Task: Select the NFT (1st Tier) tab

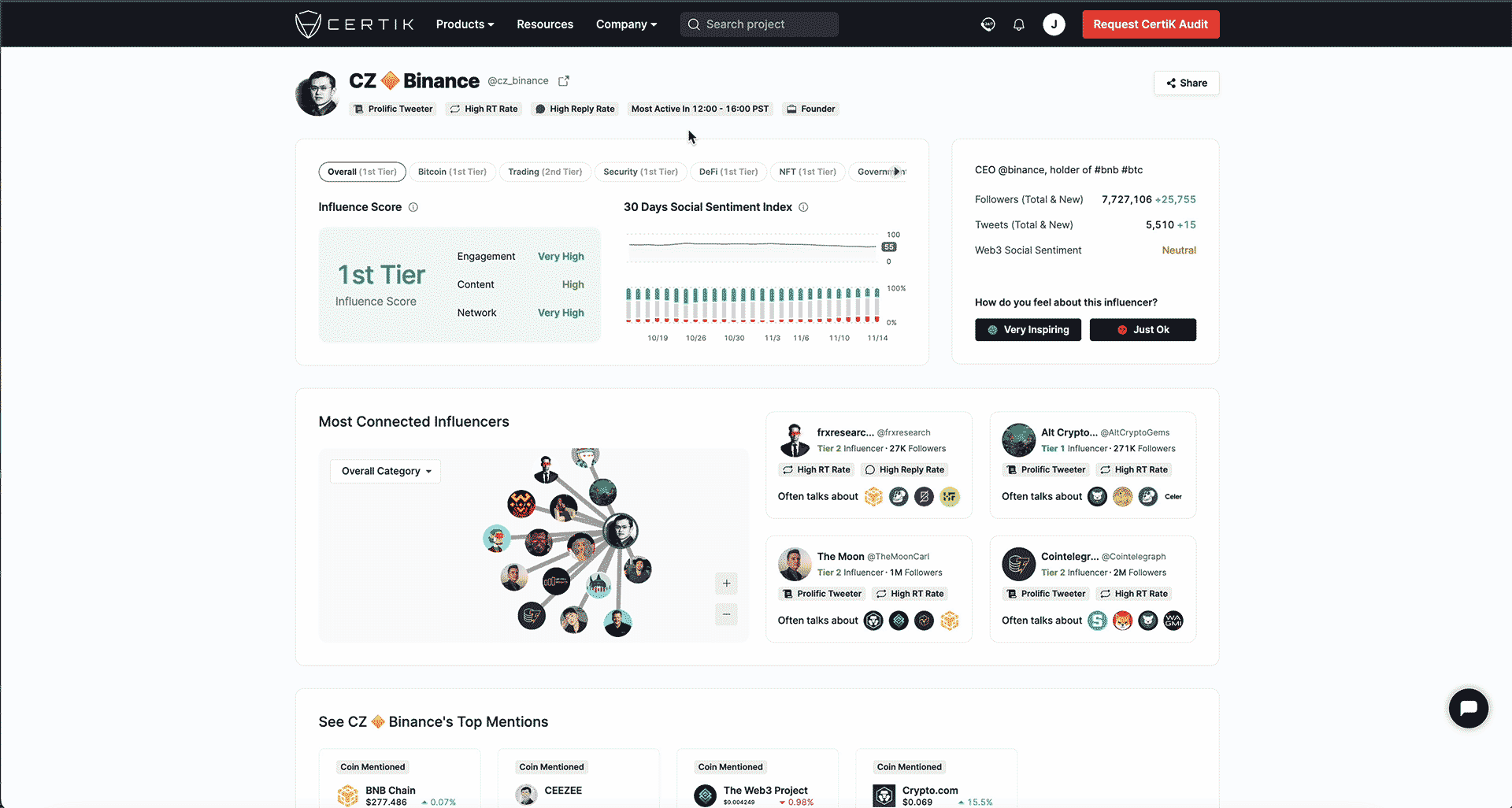Action: coord(808,172)
